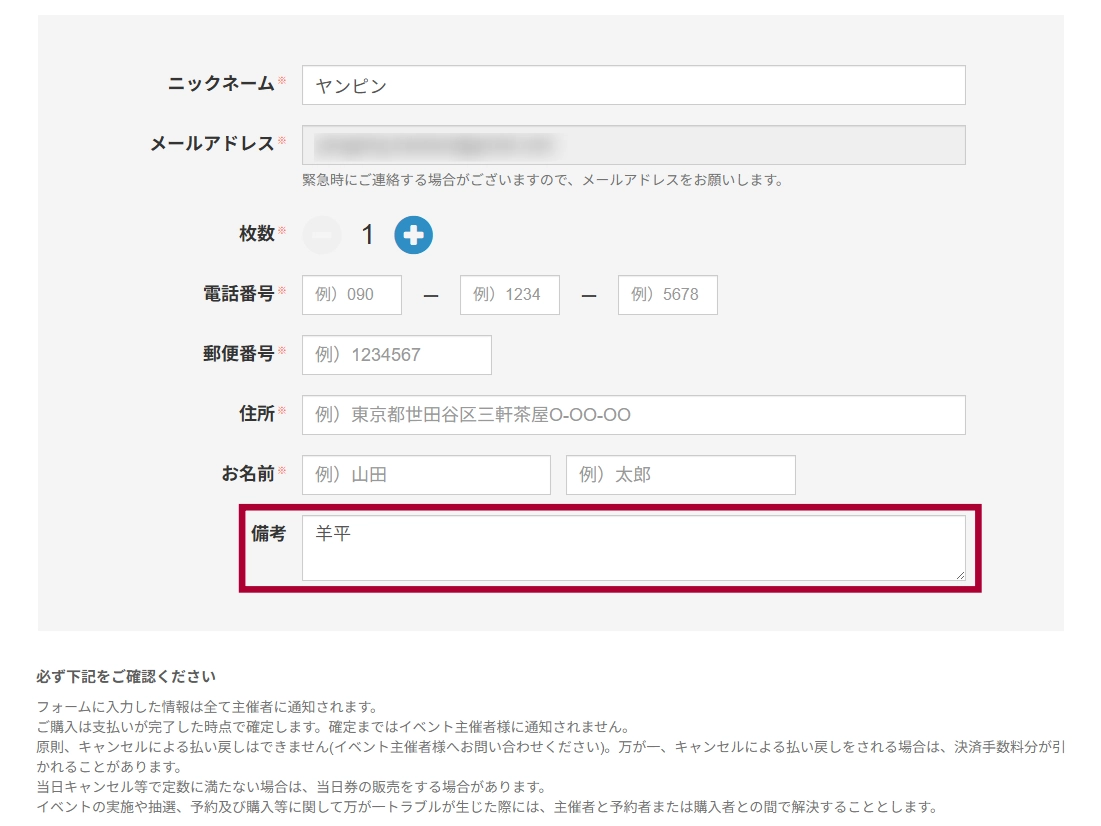
Task: Focus the last phone field showing 5678
Action: click(x=667, y=295)
